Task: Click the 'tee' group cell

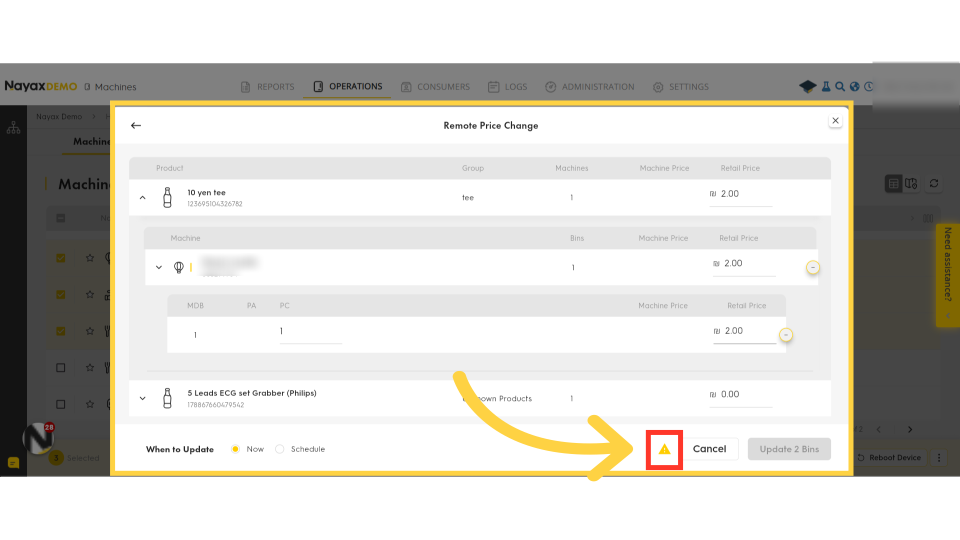Action: coord(468,198)
